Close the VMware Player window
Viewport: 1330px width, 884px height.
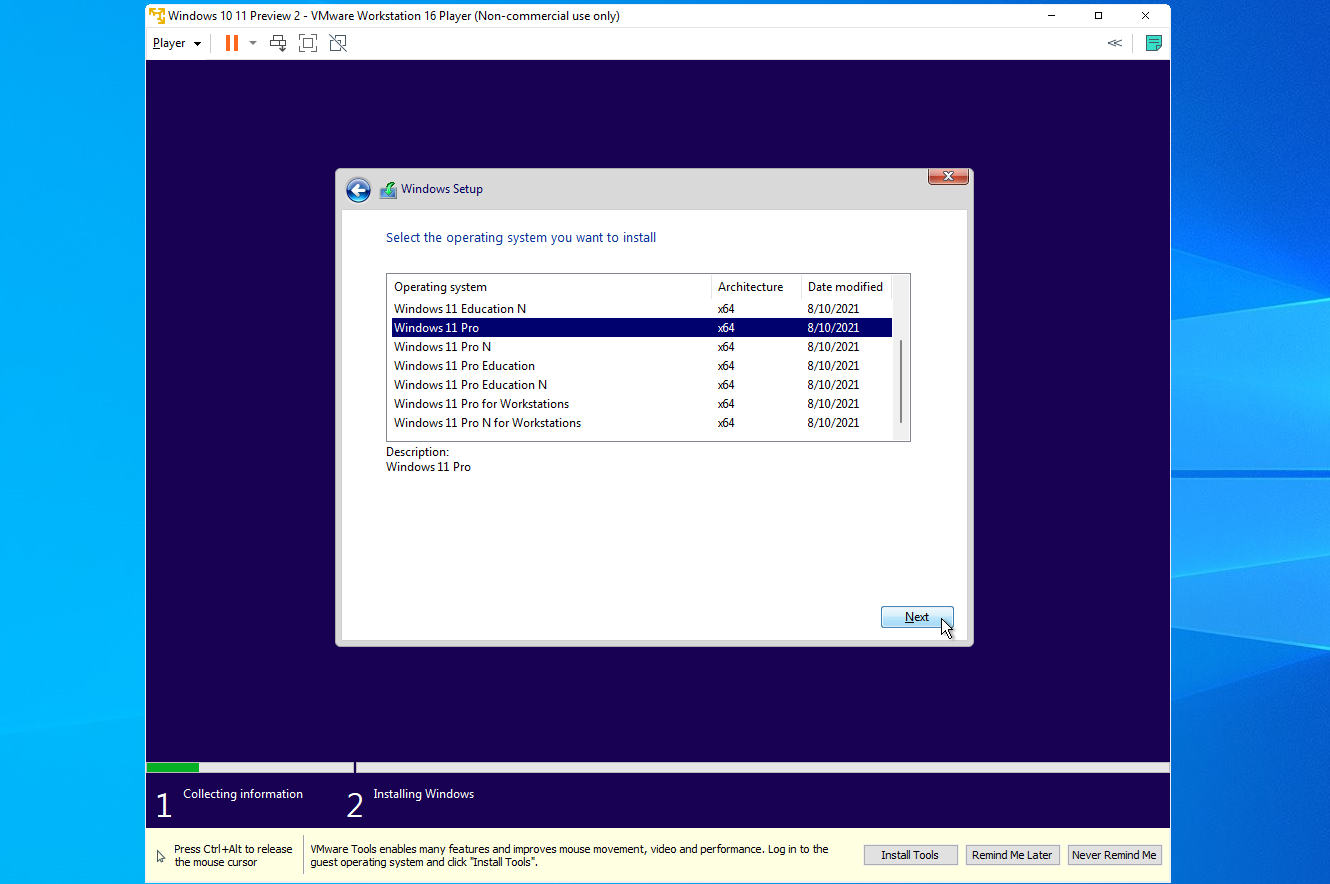click(1145, 15)
